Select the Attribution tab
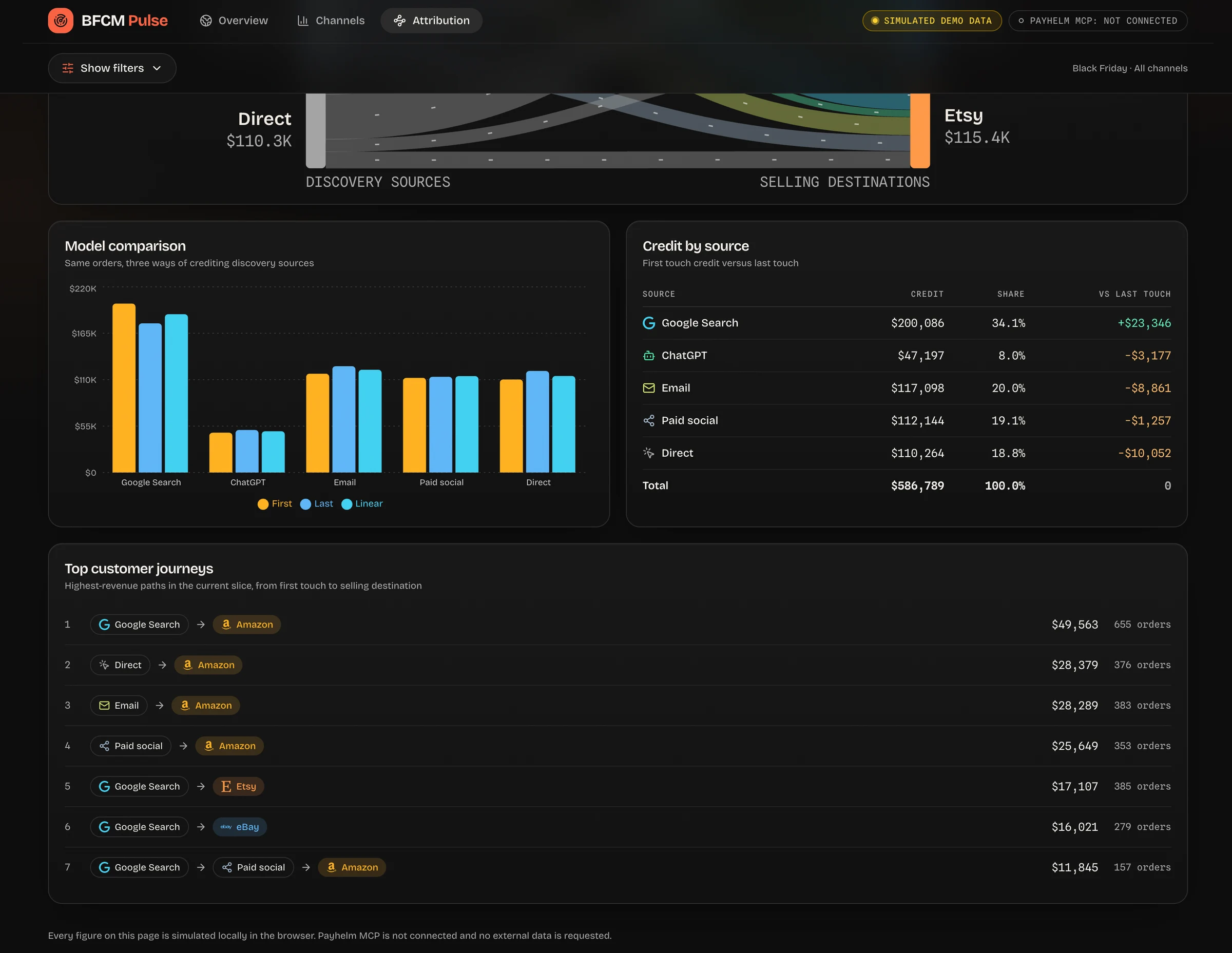Screen dimensions: 1232x953 432,21
